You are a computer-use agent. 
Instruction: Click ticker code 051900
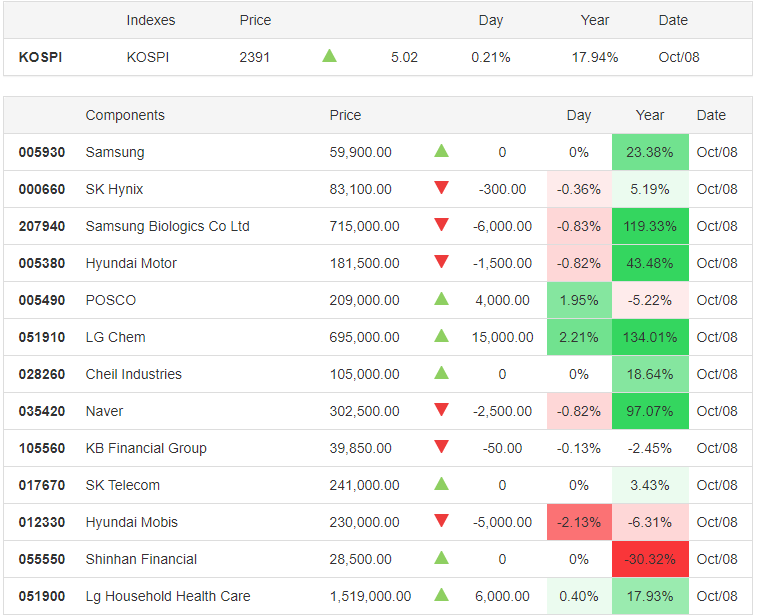[42, 596]
